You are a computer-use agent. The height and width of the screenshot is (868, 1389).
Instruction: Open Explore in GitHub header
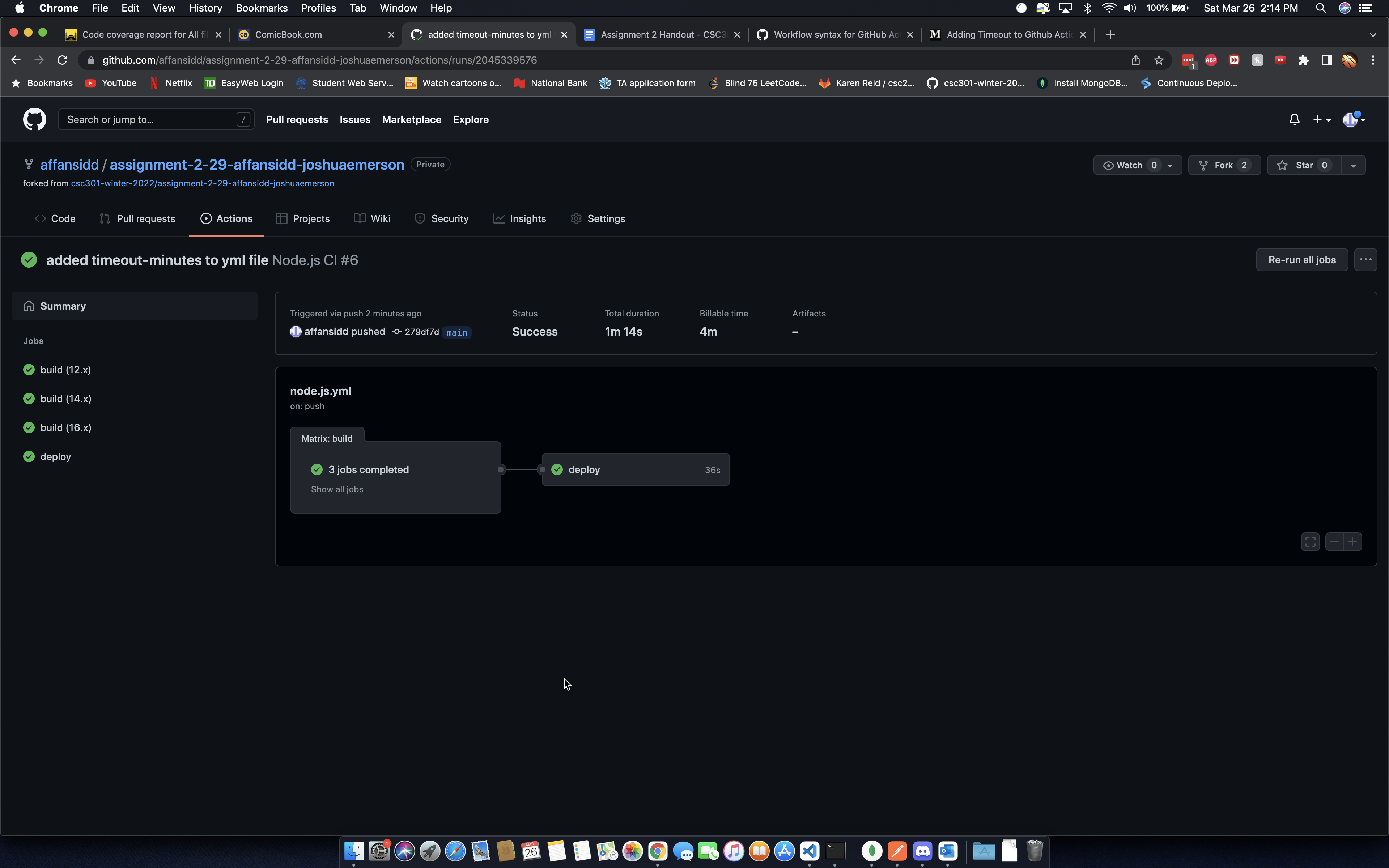pos(471,119)
